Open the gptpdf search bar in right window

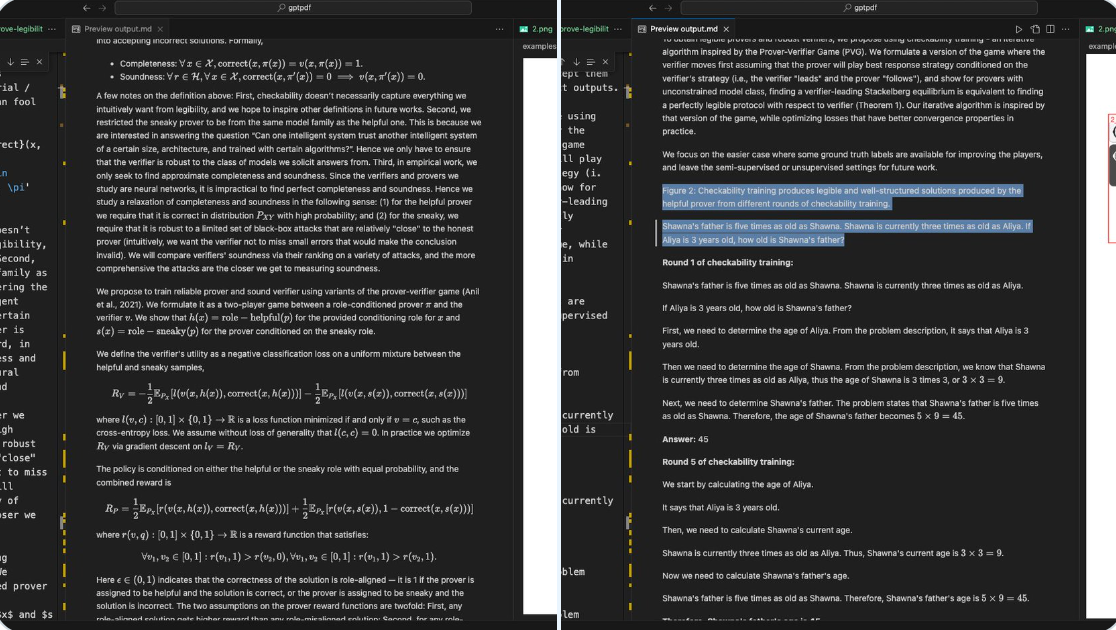[859, 8]
